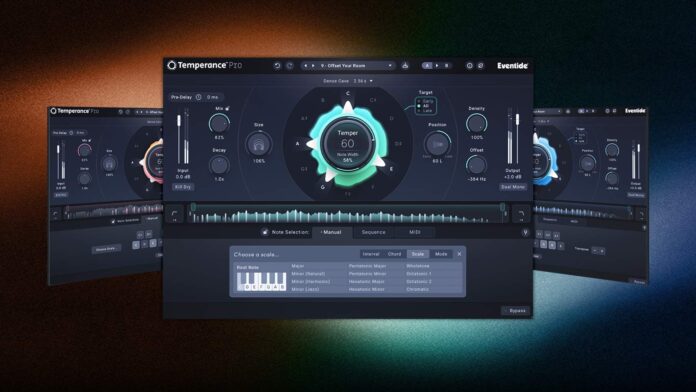The image size is (696, 392).
Task: Select the Mode tab in scale panel
Action: pyautogui.click(x=441, y=254)
